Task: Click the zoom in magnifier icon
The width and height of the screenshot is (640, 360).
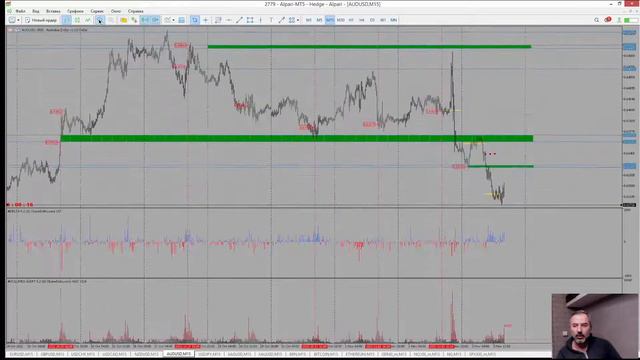Action: click(x=100, y=20)
